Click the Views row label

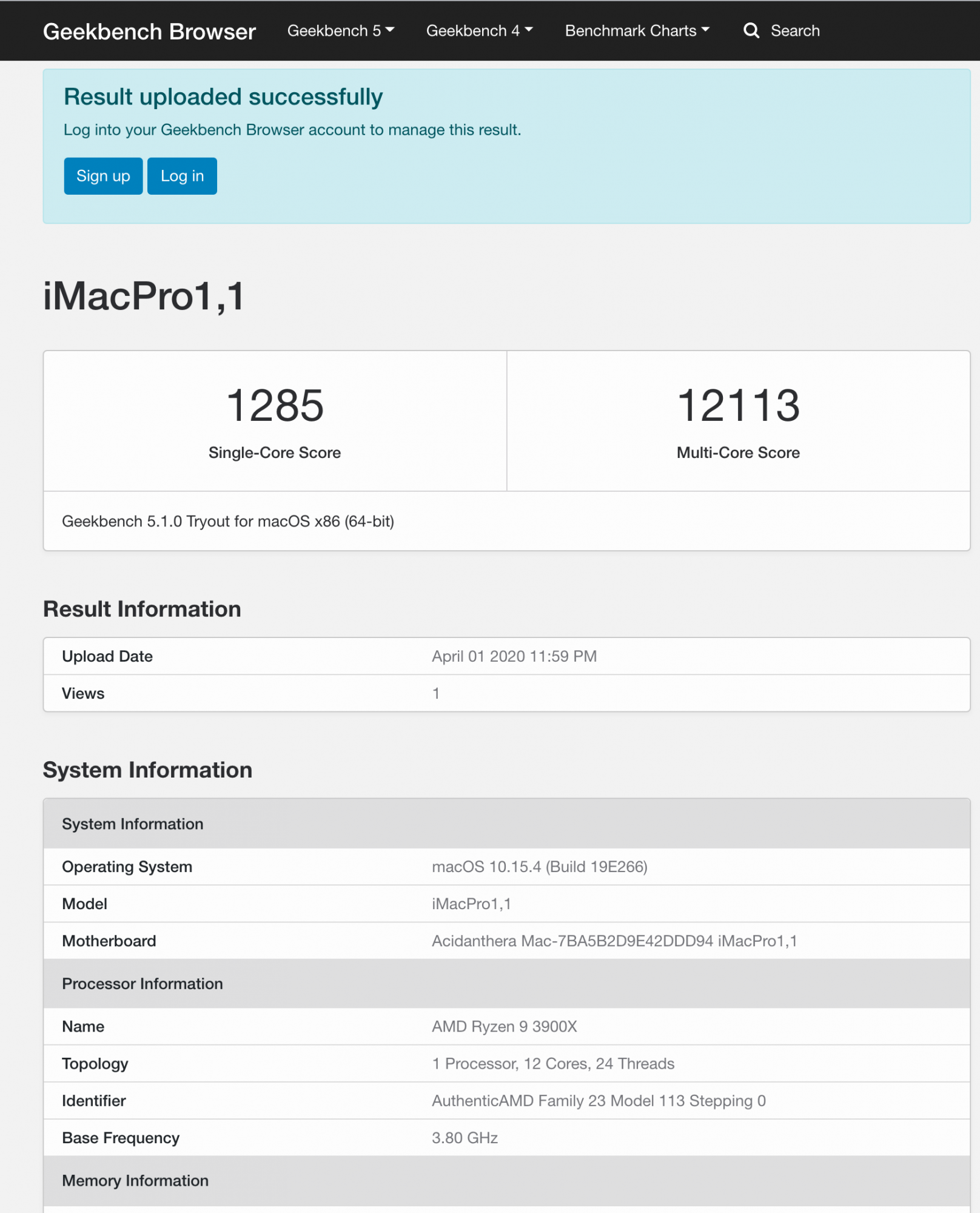pyautogui.click(x=83, y=693)
